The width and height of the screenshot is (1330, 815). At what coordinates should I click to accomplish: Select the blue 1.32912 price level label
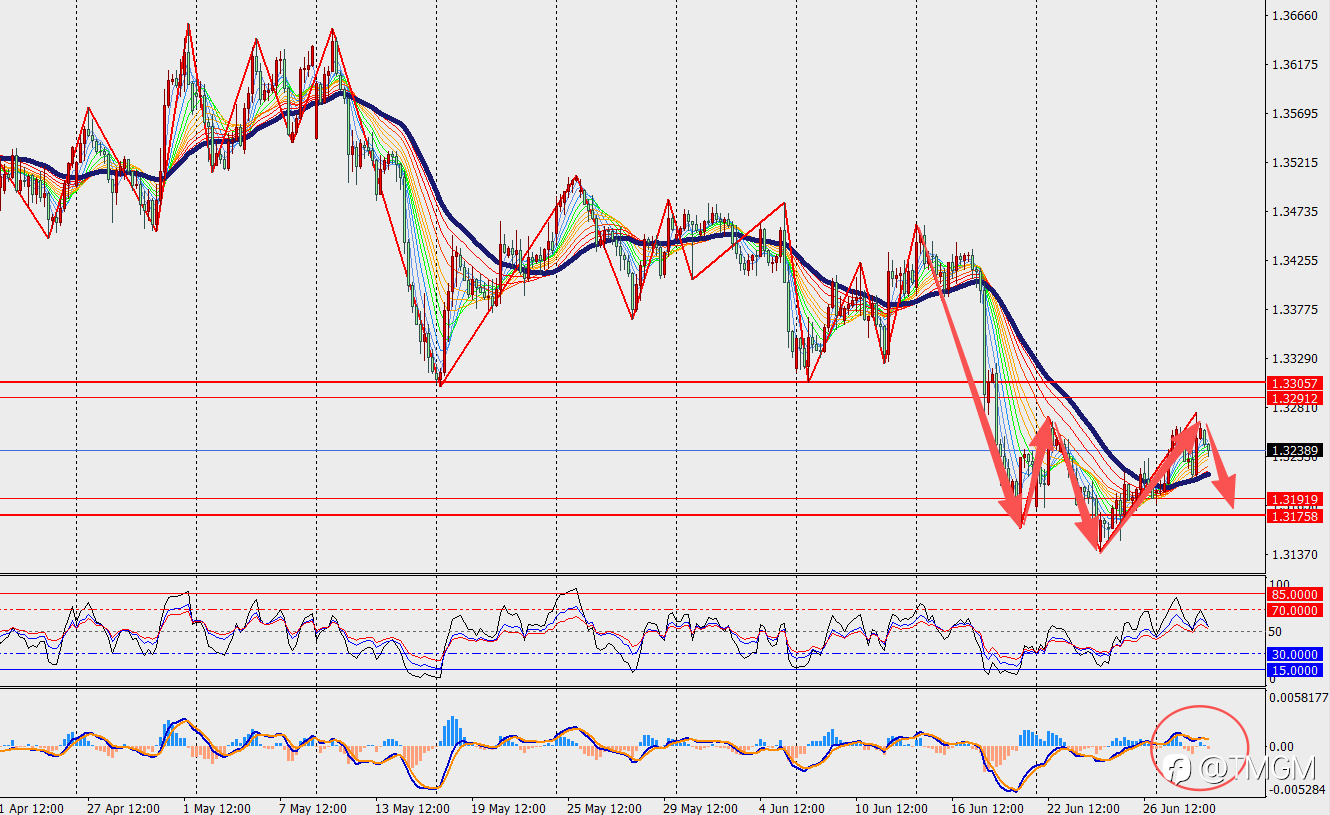(1295, 398)
